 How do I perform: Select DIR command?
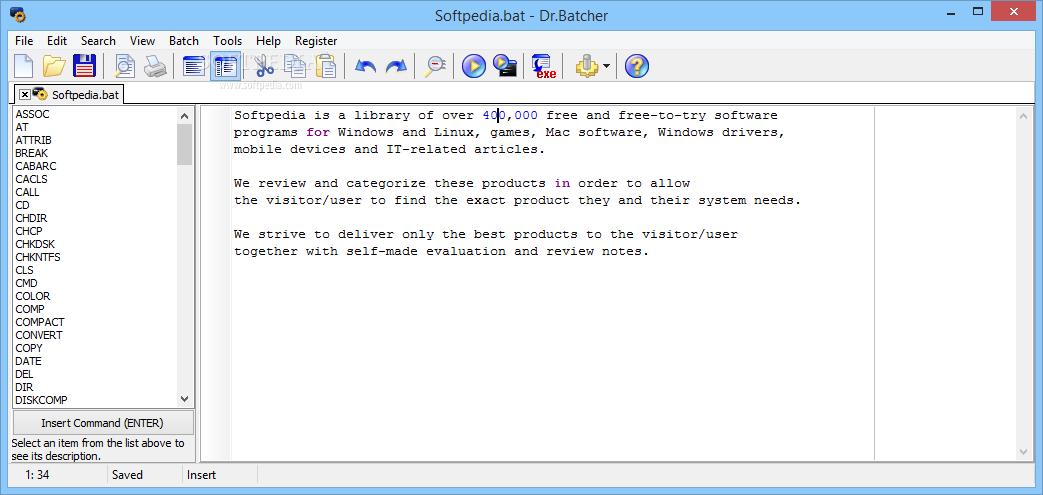tap(94, 387)
